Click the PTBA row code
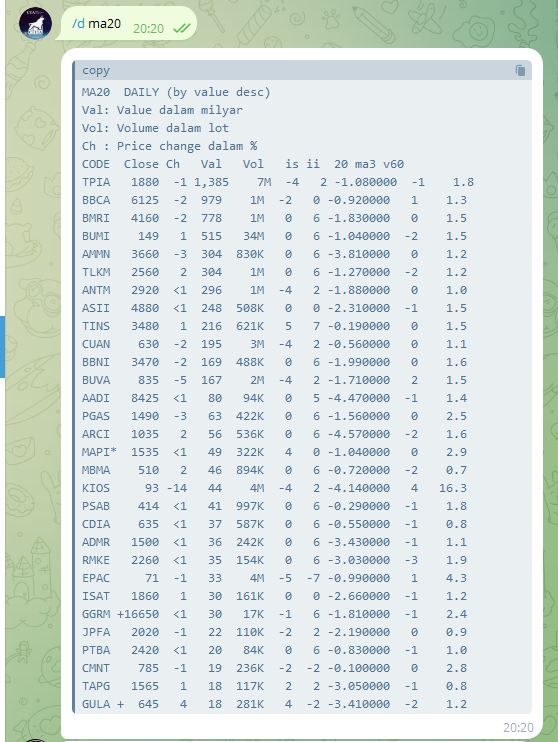This screenshot has width=558, height=742. point(96,649)
